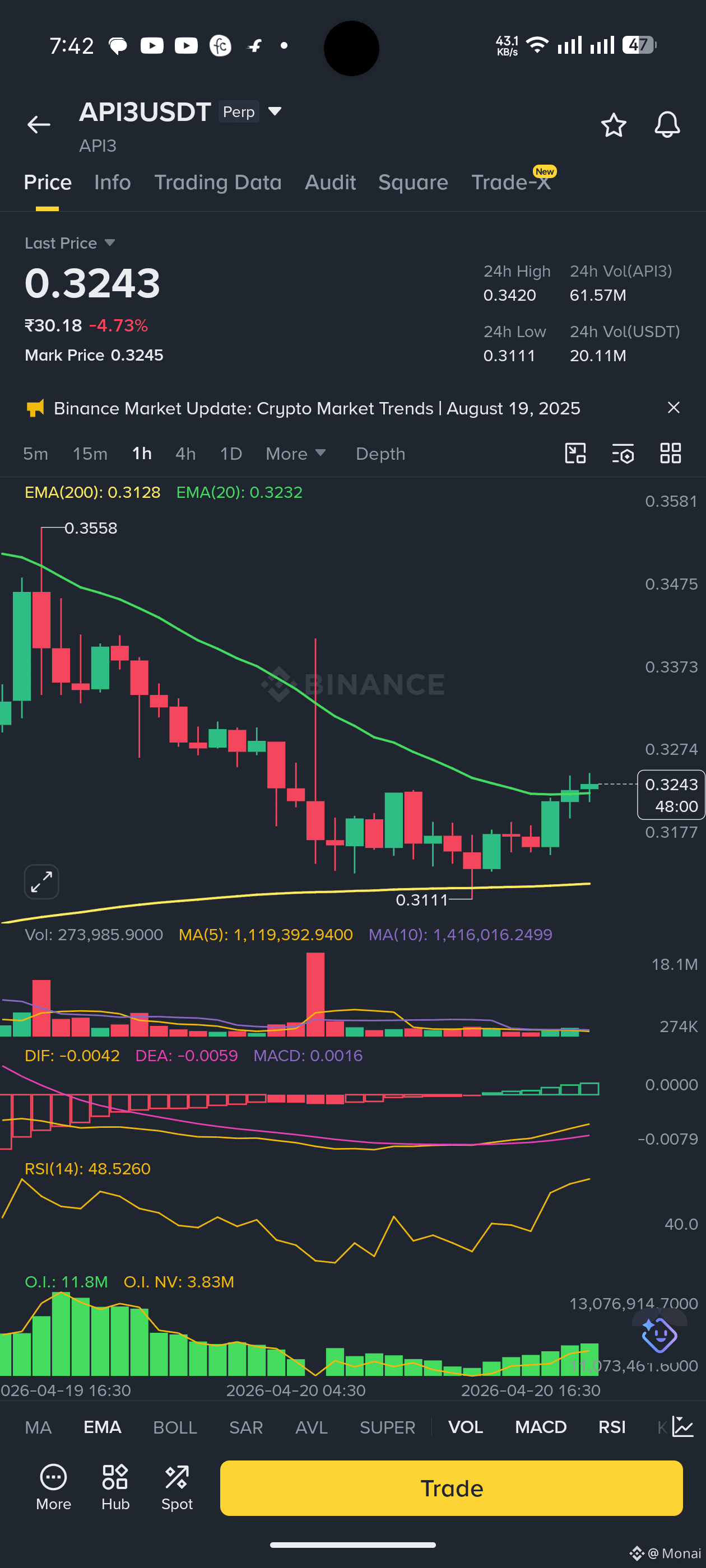Tap the Mark Price 0.3245 text
Viewport: 706px width, 1568px height.
pyautogui.click(x=94, y=355)
